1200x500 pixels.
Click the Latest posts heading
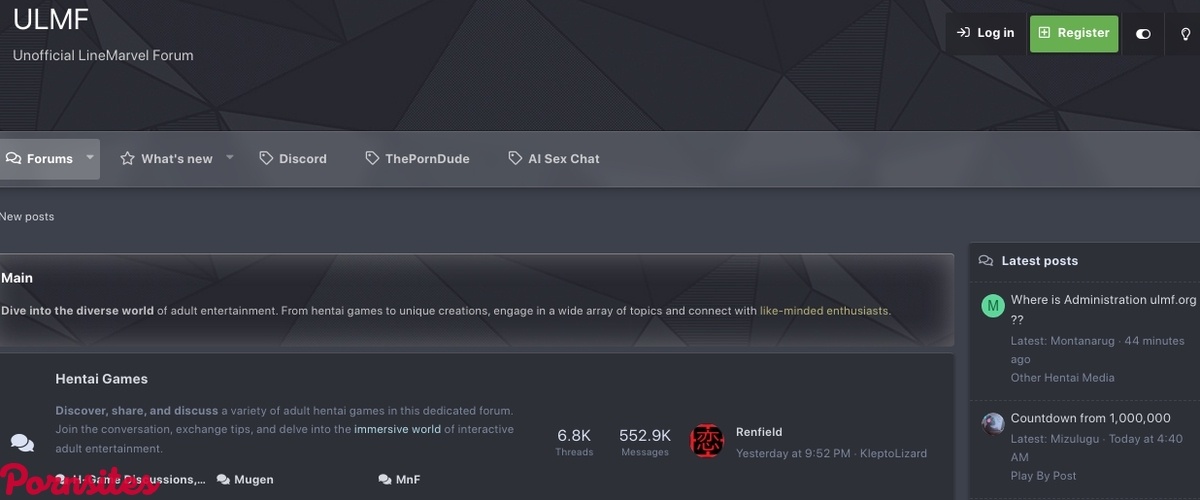(x=1039, y=261)
